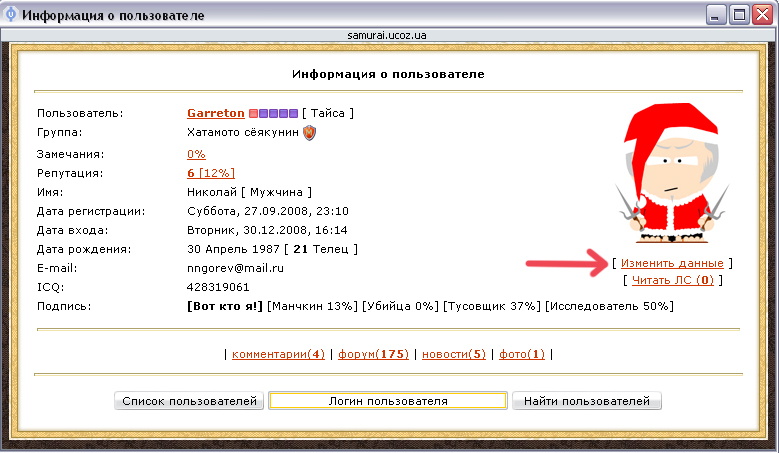Viewport: 779px width, 453px height.
Task: Focus the Логин пользователя input field
Action: pos(388,401)
